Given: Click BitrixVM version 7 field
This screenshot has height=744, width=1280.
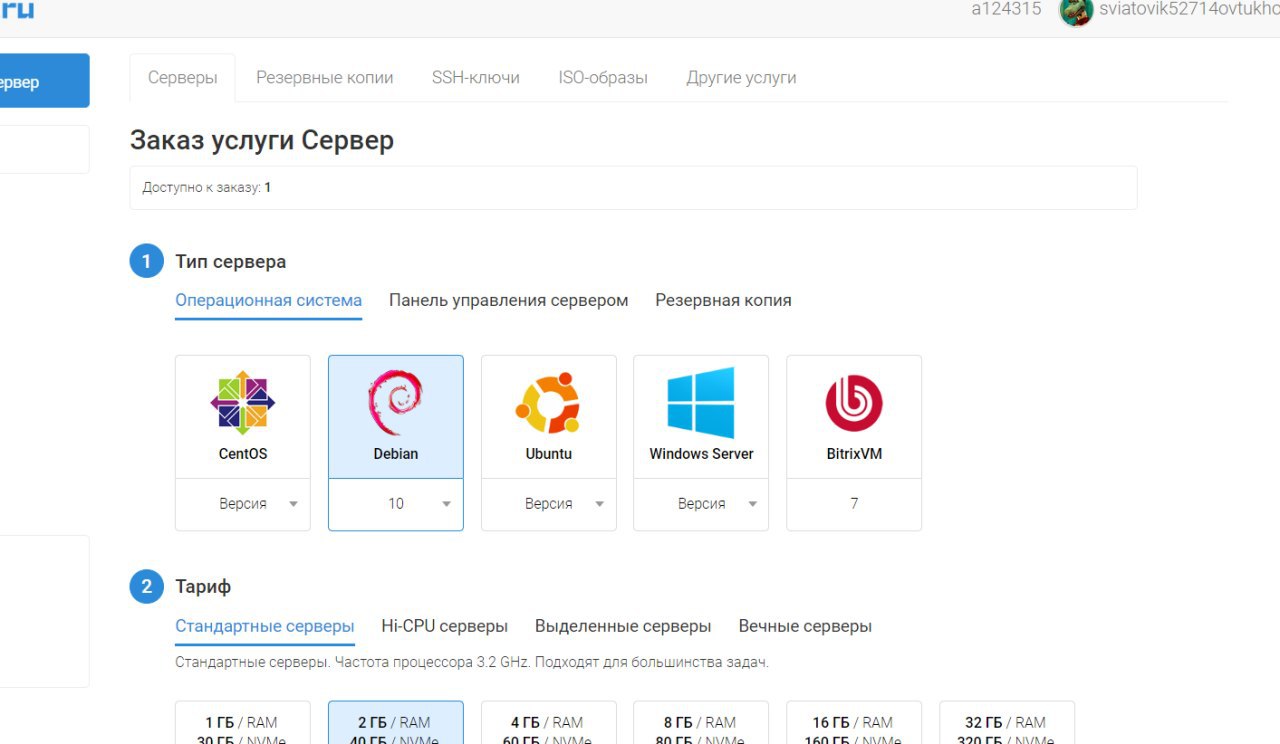Looking at the screenshot, I should 854,504.
